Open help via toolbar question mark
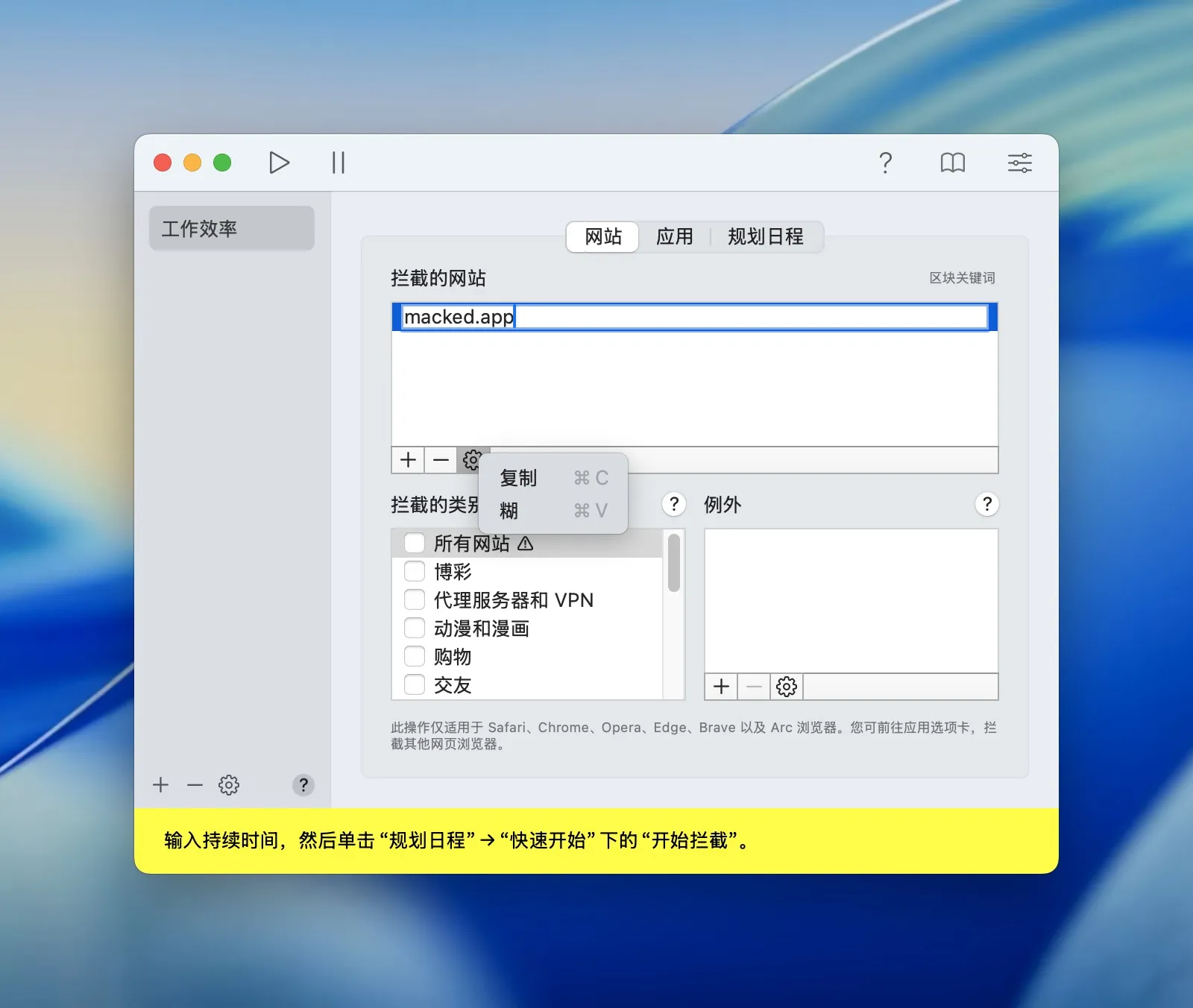This screenshot has height=1008, width=1193. 885,163
